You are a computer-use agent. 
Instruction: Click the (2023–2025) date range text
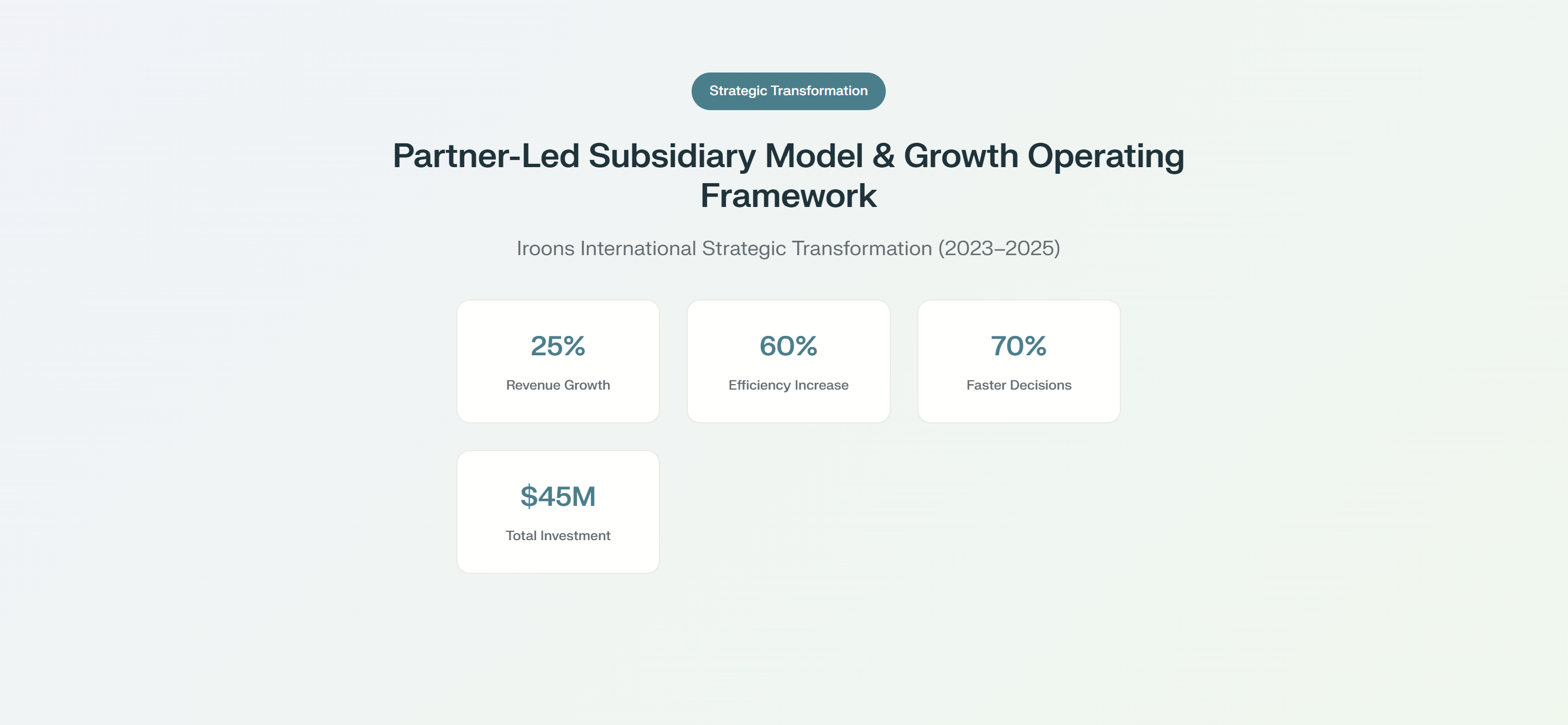tap(998, 248)
